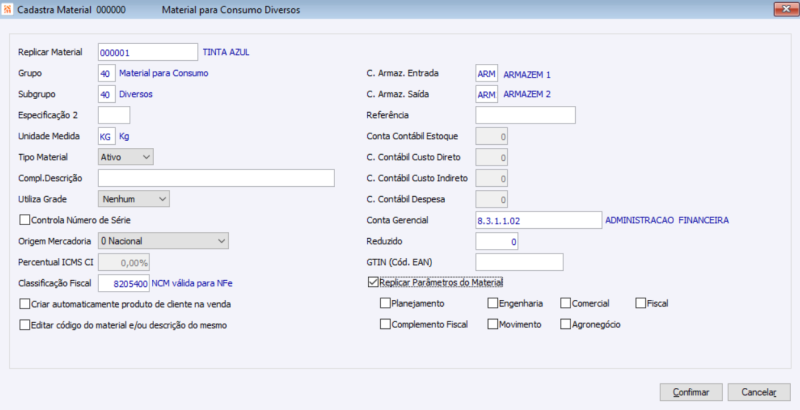Click NCM válida para NFe text
Viewport: 800px width, 410px height.
pos(192,283)
